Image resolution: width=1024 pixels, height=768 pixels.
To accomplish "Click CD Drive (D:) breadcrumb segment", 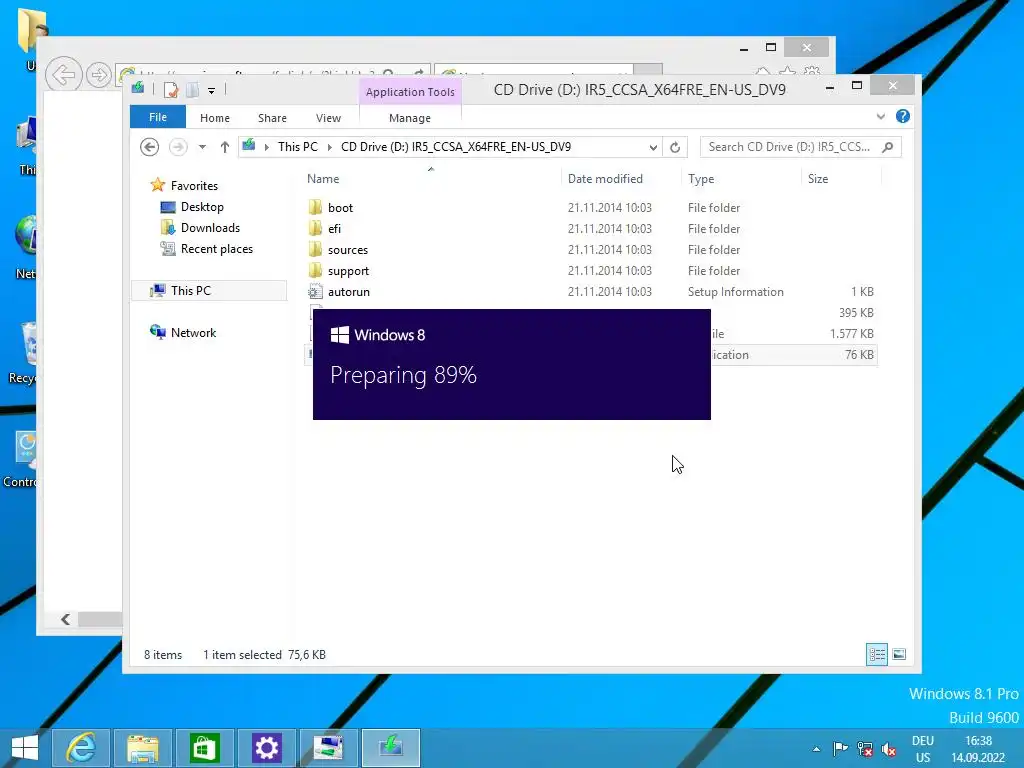I will point(456,147).
